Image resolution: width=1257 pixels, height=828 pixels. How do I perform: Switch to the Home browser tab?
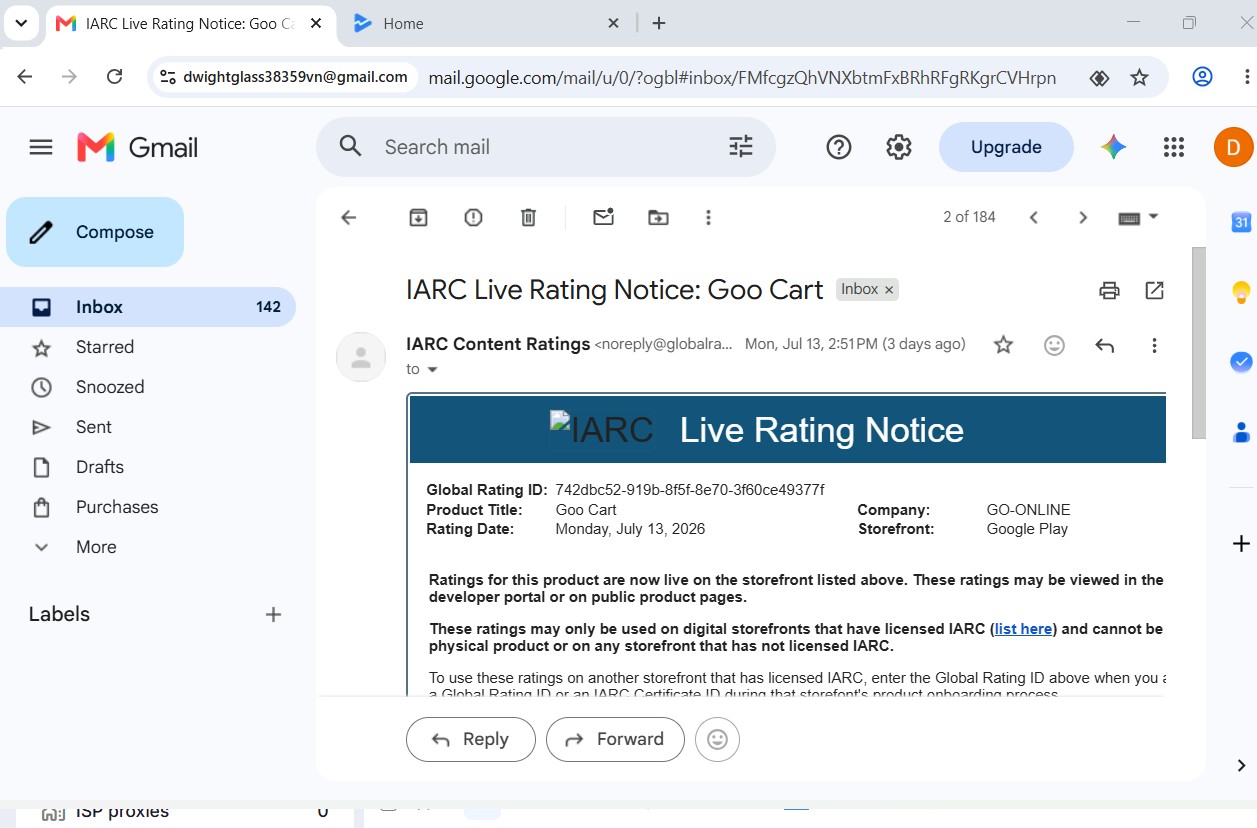point(487,24)
